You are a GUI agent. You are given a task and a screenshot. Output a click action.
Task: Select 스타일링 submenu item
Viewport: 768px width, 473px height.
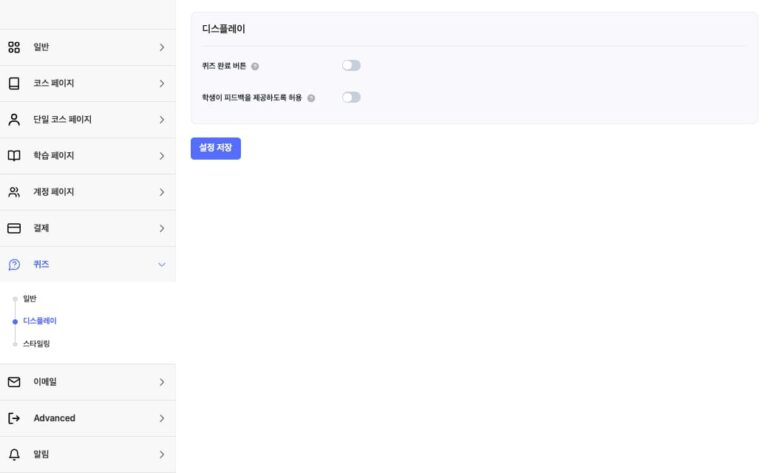[36, 343]
